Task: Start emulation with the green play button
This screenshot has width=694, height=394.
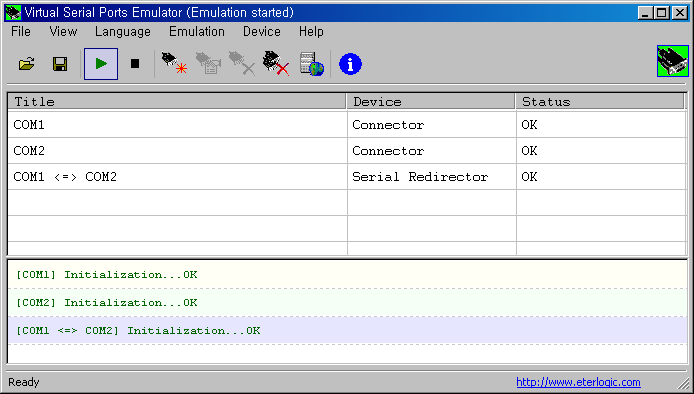Action: click(101, 64)
